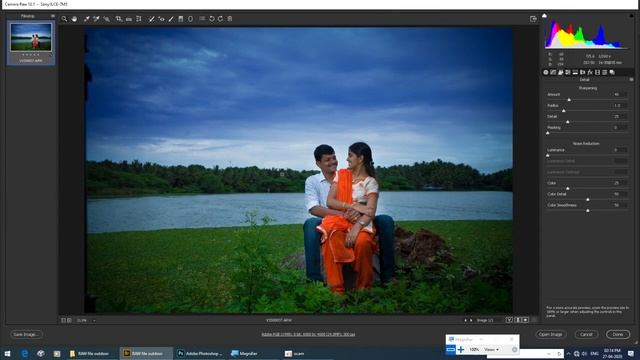
Task: Select the Hand tool
Action: tap(74, 19)
